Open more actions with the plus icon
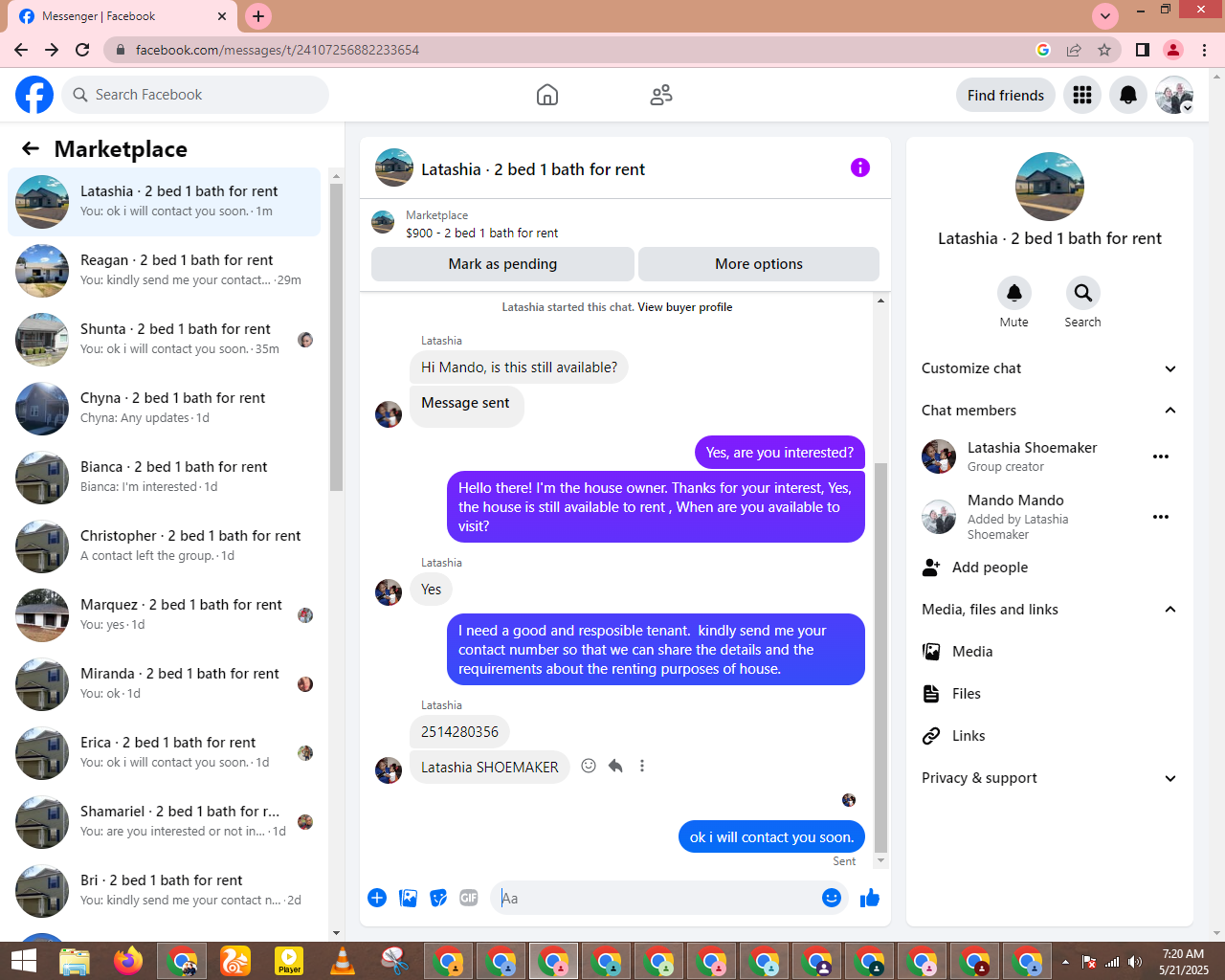1225x980 pixels. pyautogui.click(x=377, y=898)
